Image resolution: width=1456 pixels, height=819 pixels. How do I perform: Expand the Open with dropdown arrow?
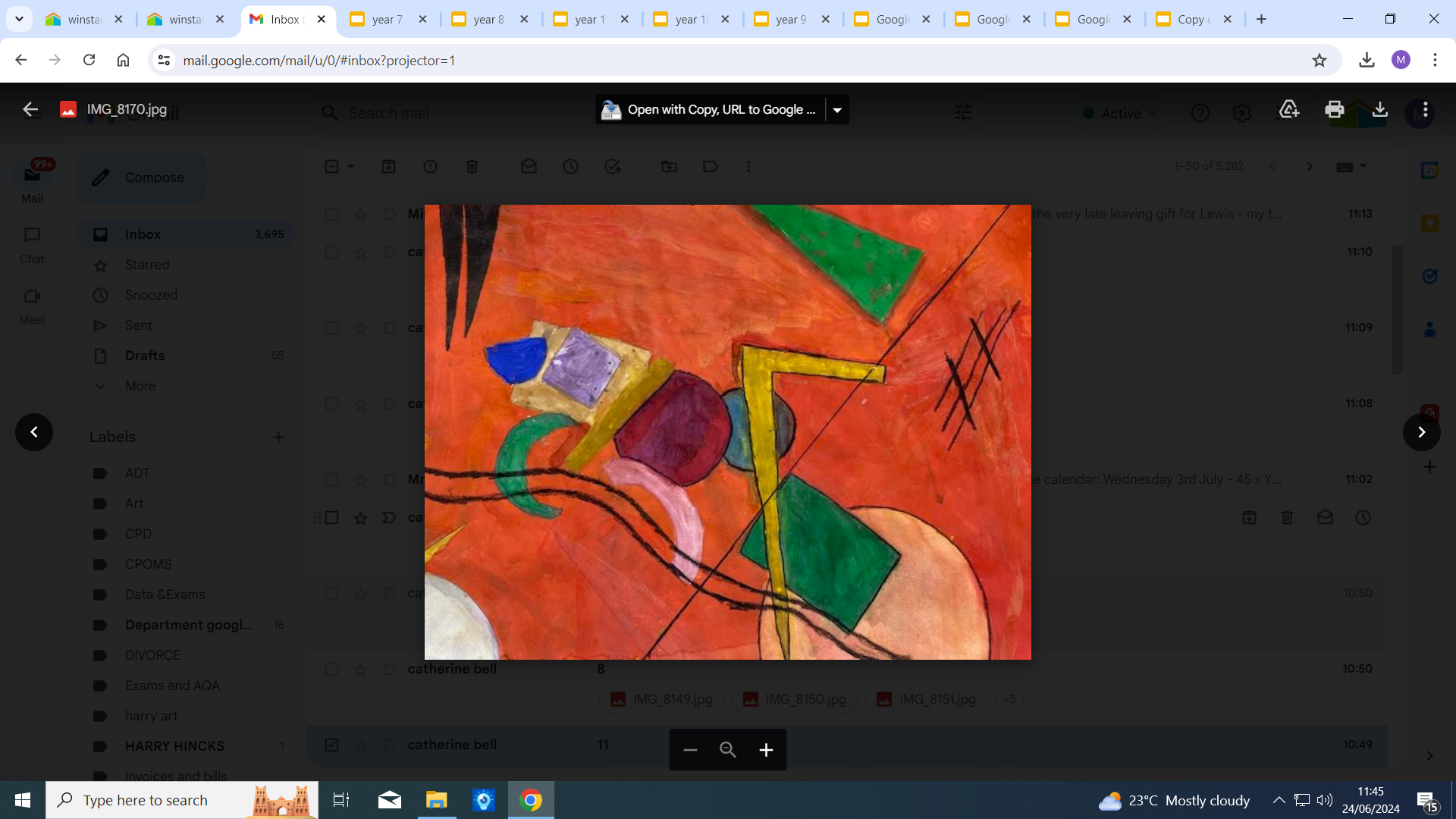(837, 109)
